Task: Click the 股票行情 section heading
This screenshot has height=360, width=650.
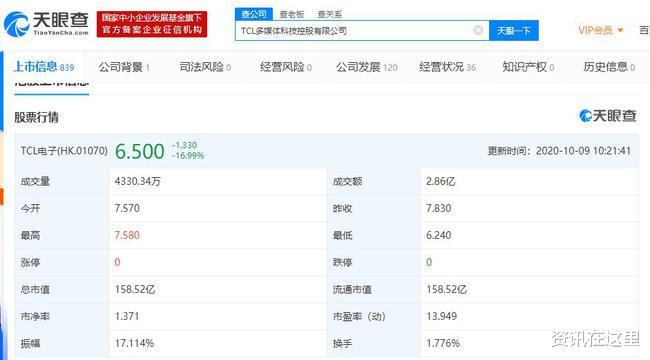Action: 36,117
